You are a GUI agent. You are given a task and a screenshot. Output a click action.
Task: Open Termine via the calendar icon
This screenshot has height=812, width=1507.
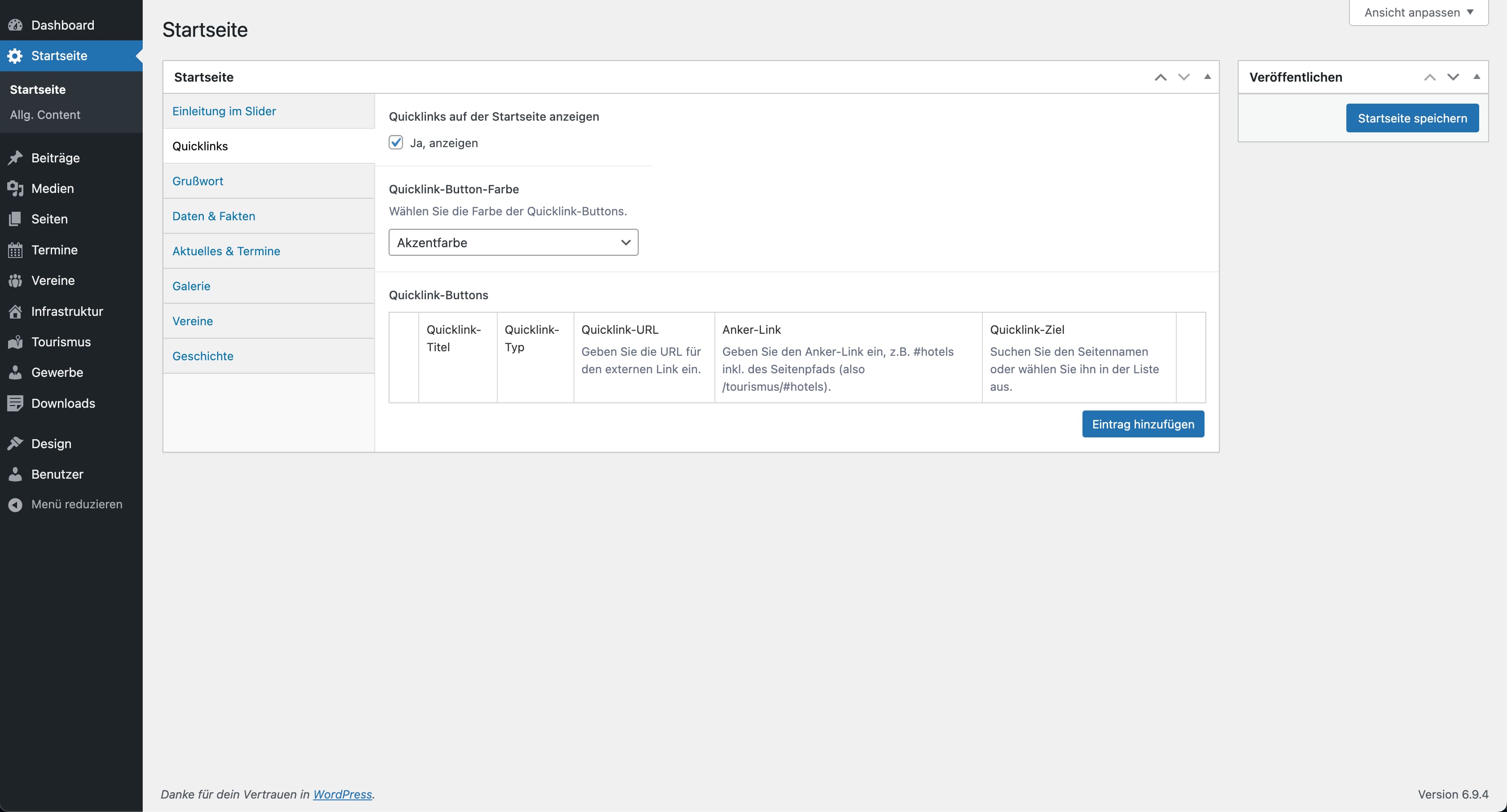click(x=16, y=249)
